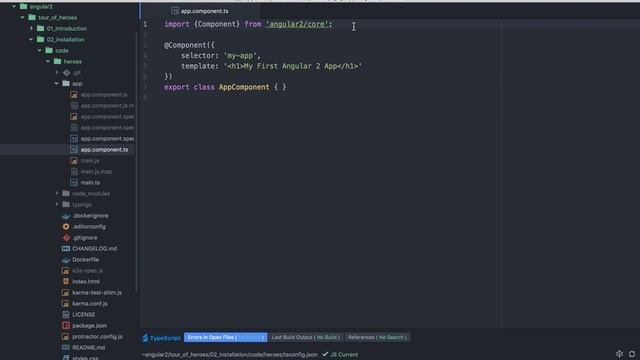Click the Docker whale icon of .dockerignore

(66, 216)
